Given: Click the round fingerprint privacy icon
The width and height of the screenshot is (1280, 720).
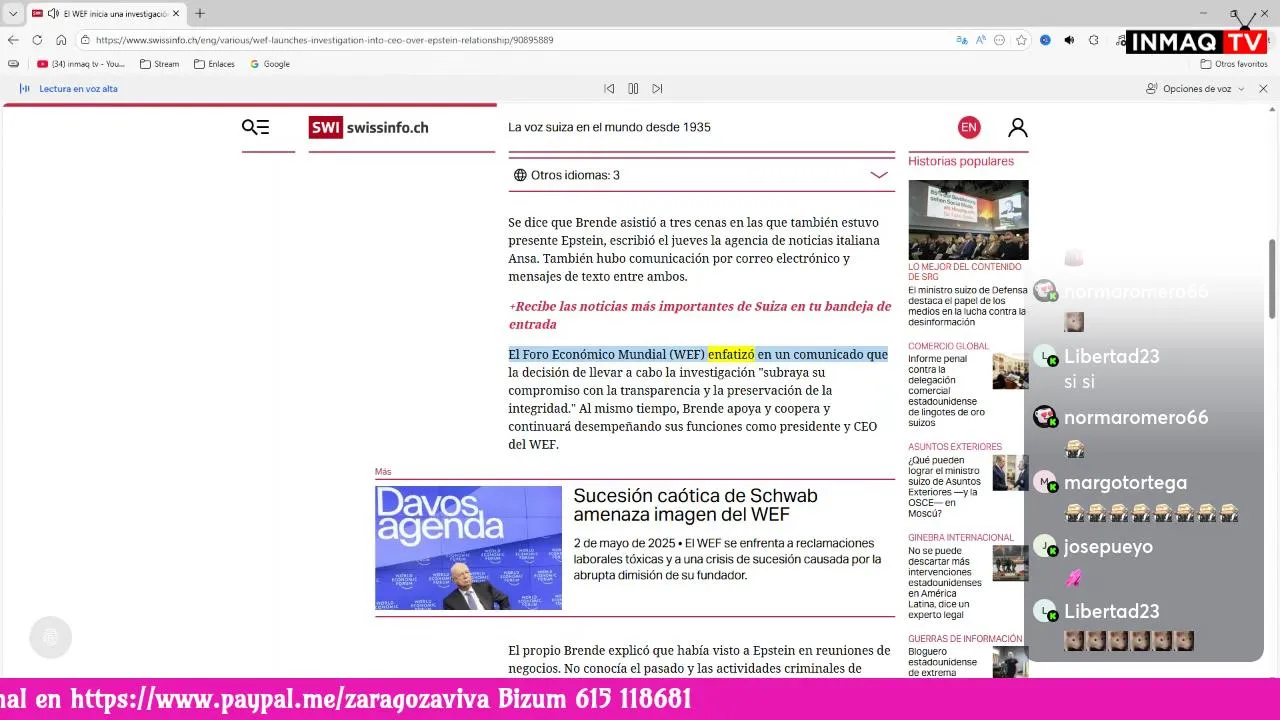Looking at the screenshot, I should click(x=51, y=637).
